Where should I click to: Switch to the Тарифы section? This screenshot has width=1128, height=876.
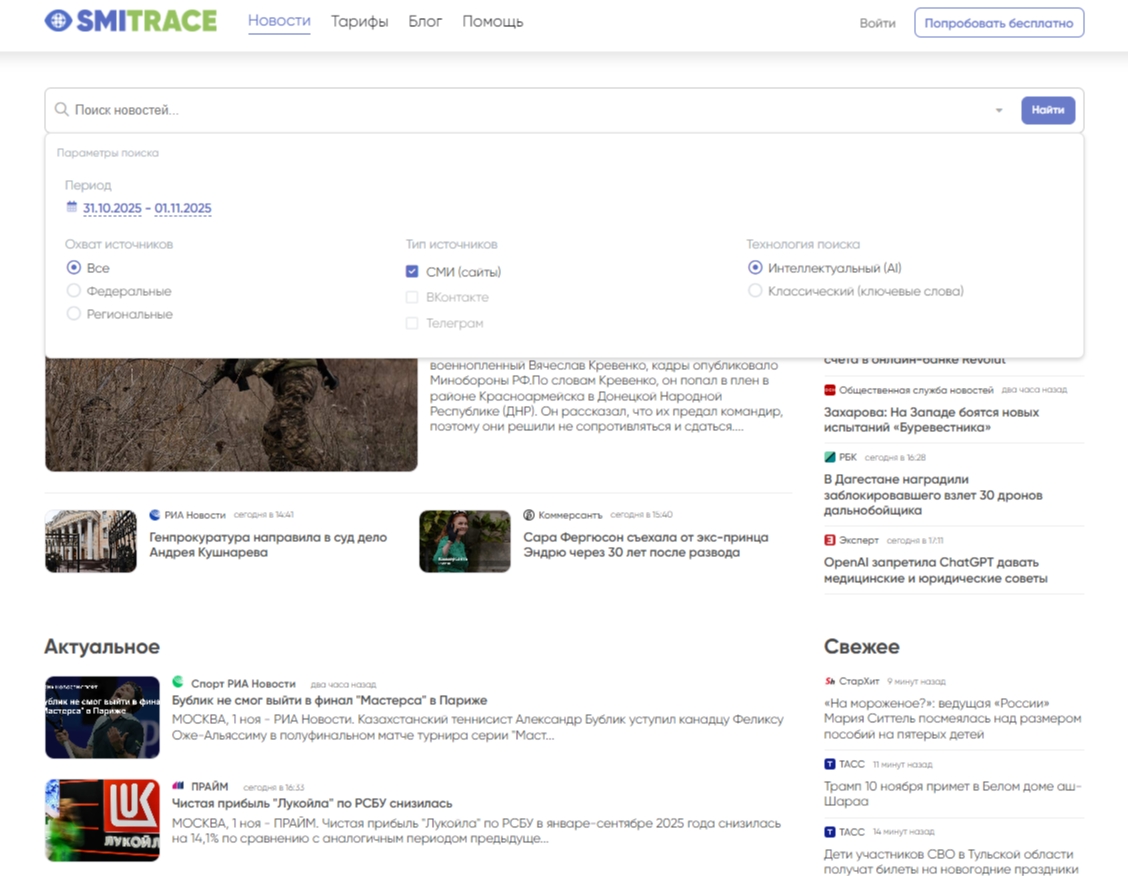point(358,21)
